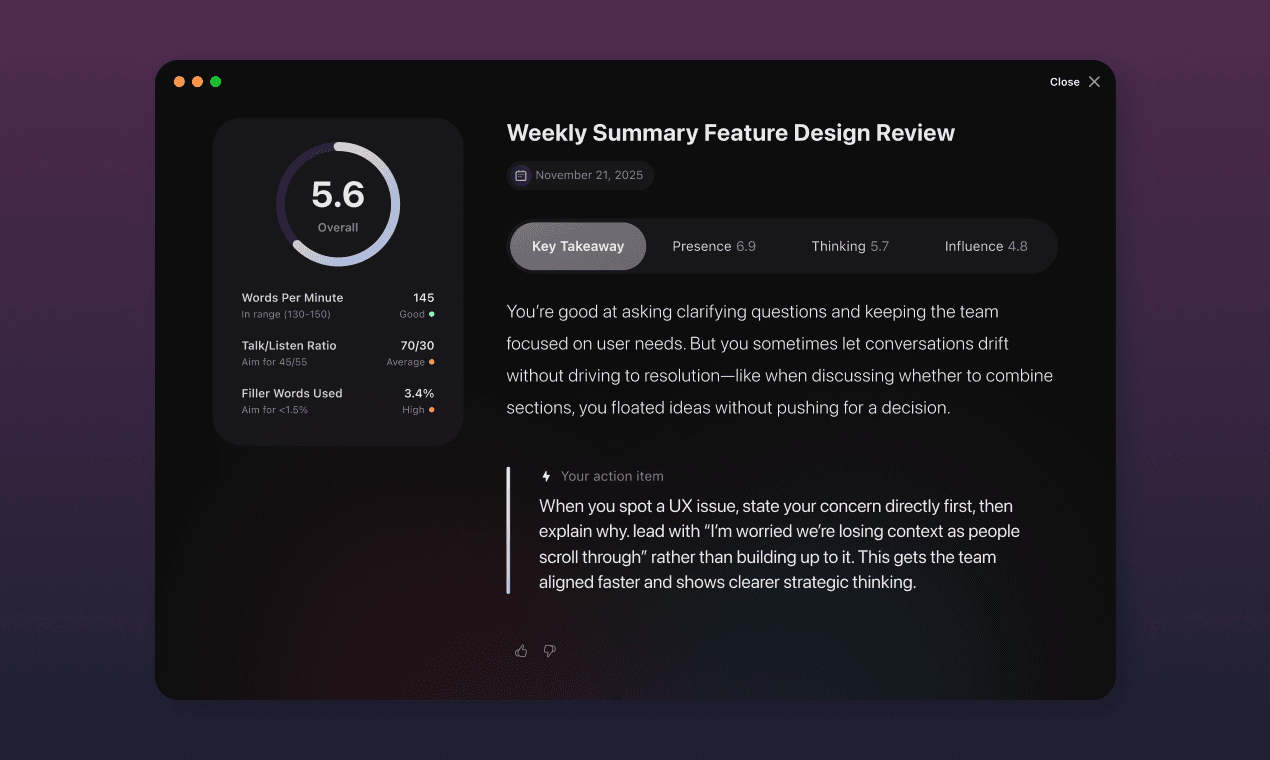
Task: Click the thumbs up feedback icon
Action: pos(521,651)
